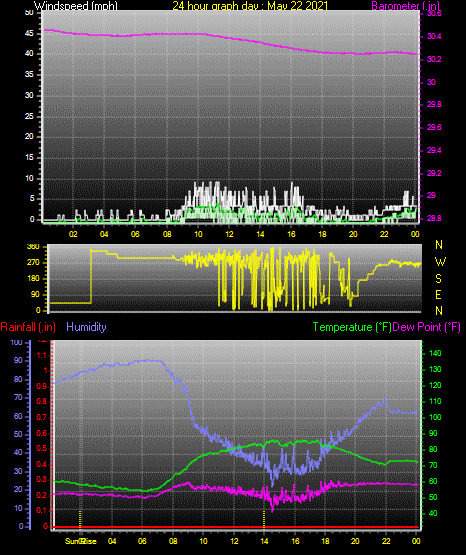Click the 90 humidity scale value
The height and width of the screenshot is (555, 466).
(18, 361)
